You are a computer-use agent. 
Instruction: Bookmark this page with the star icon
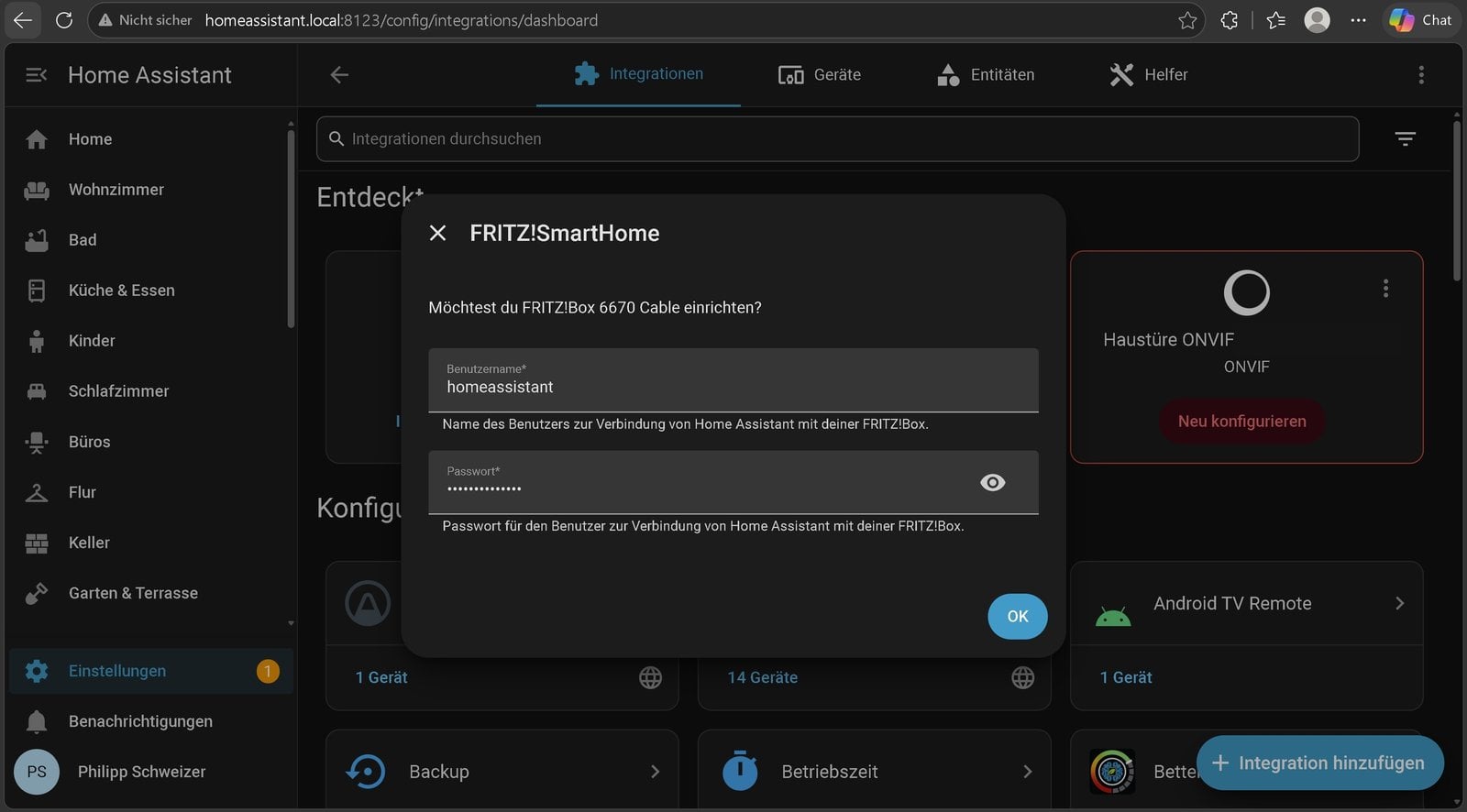(1187, 20)
